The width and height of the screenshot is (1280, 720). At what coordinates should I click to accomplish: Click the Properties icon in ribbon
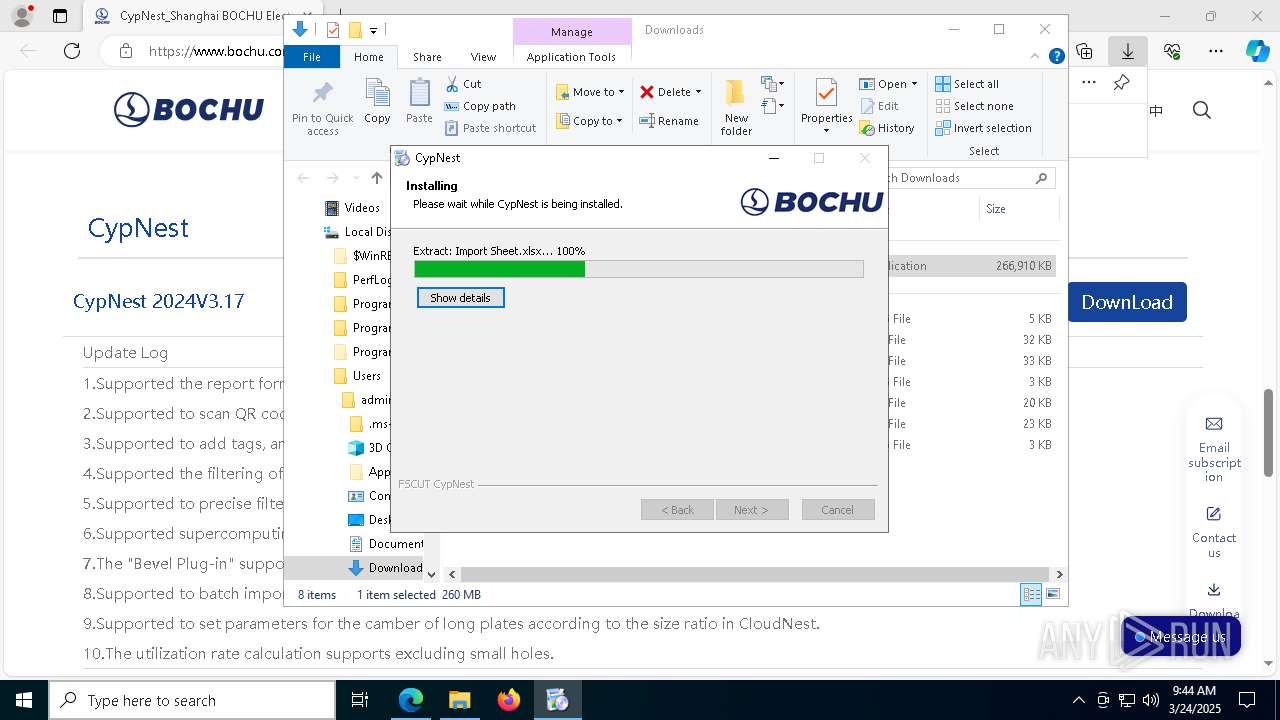click(826, 93)
